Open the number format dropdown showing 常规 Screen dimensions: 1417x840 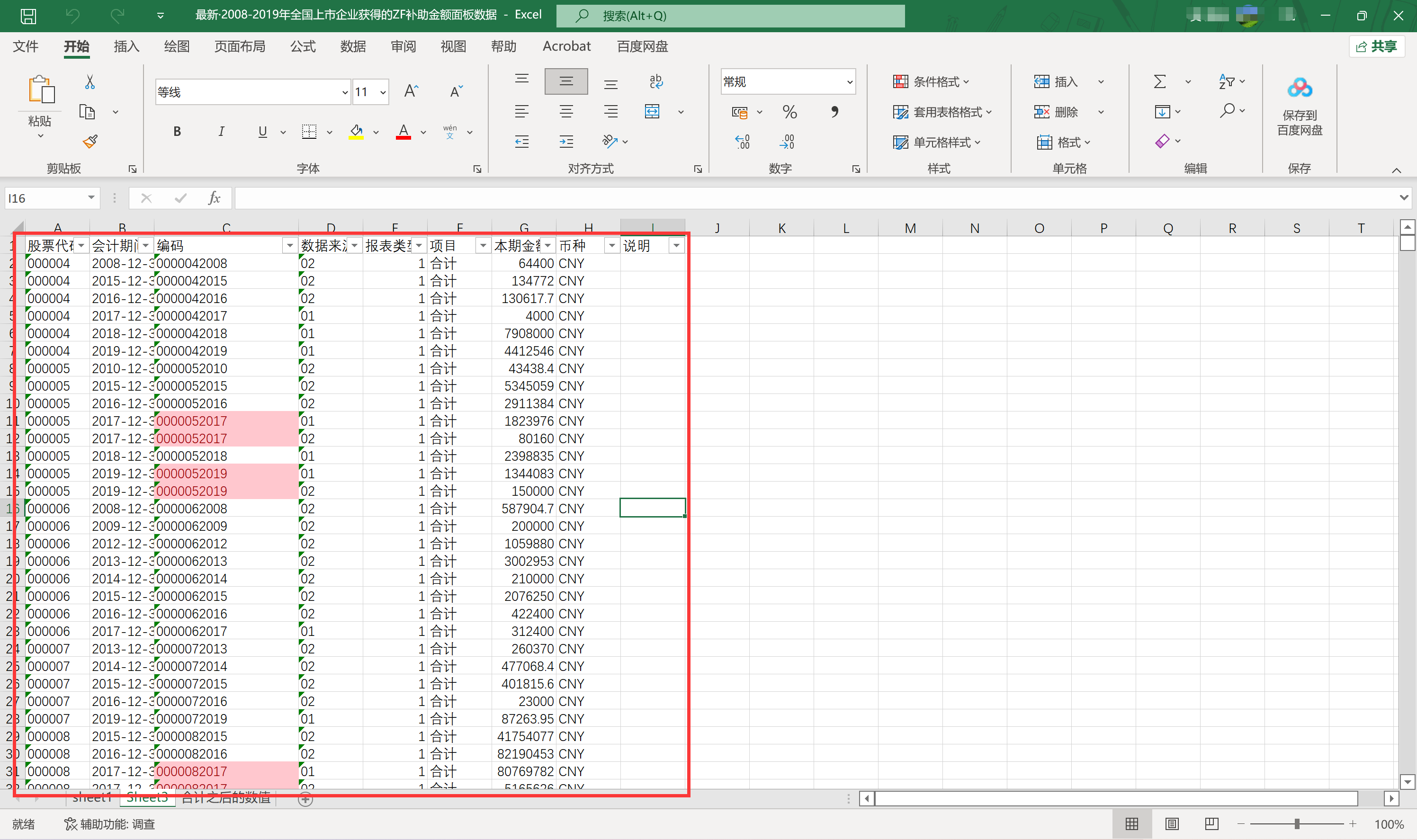tap(849, 82)
